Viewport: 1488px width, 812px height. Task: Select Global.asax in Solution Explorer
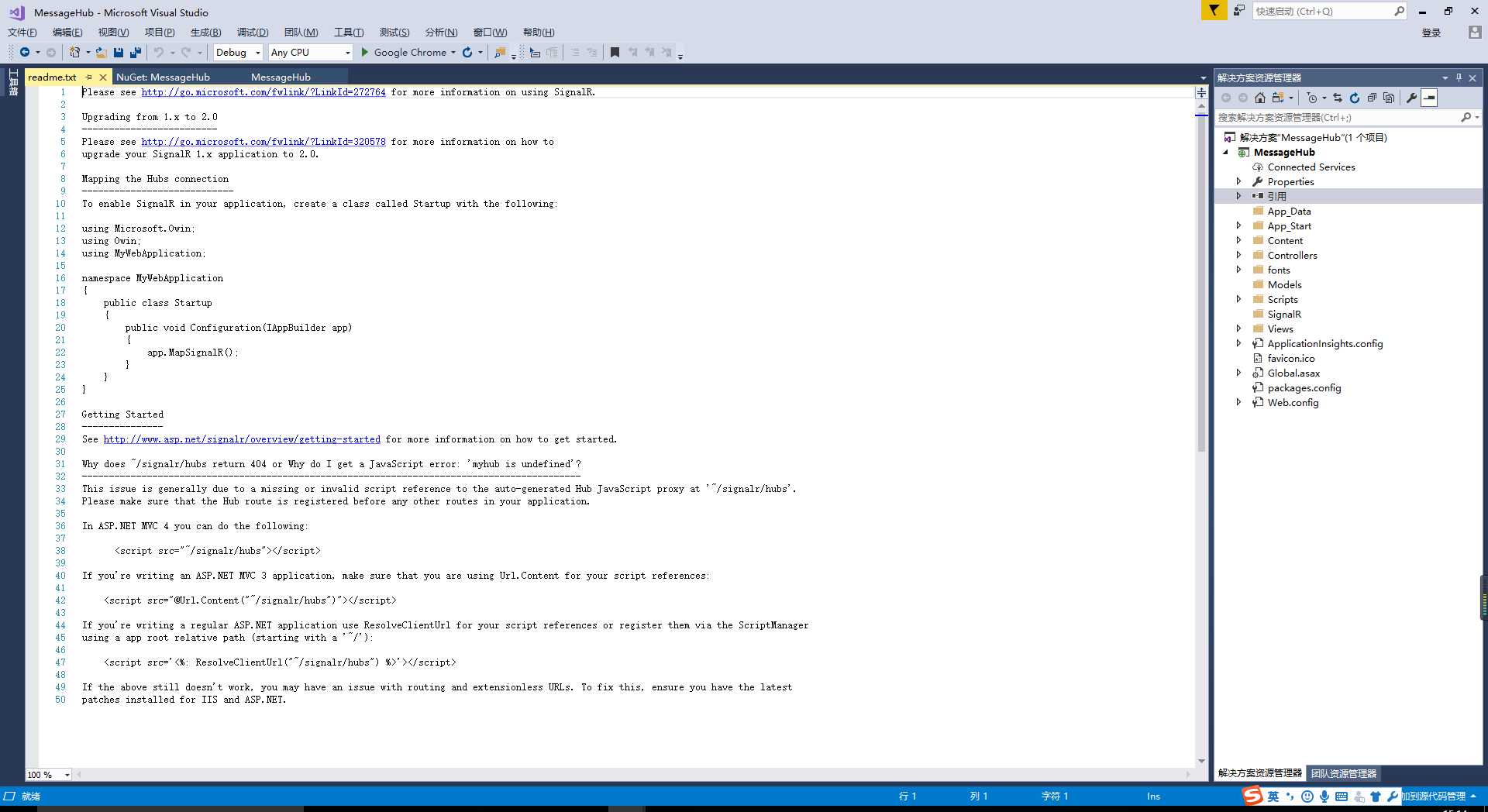tap(1293, 373)
